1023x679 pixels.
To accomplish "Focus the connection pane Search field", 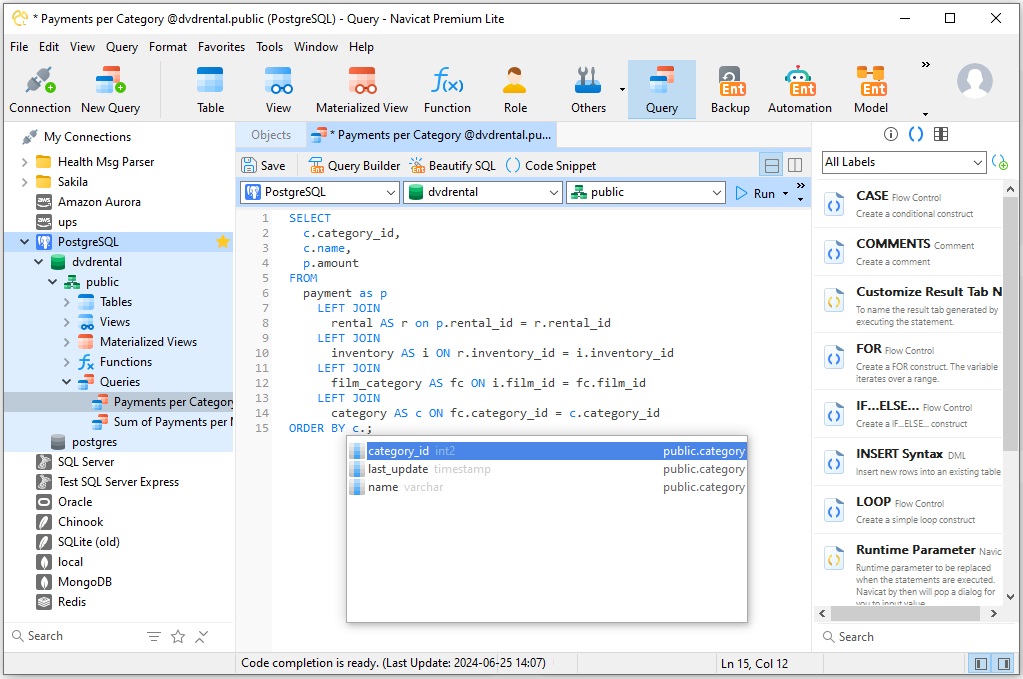I will click(x=72, y=637).
